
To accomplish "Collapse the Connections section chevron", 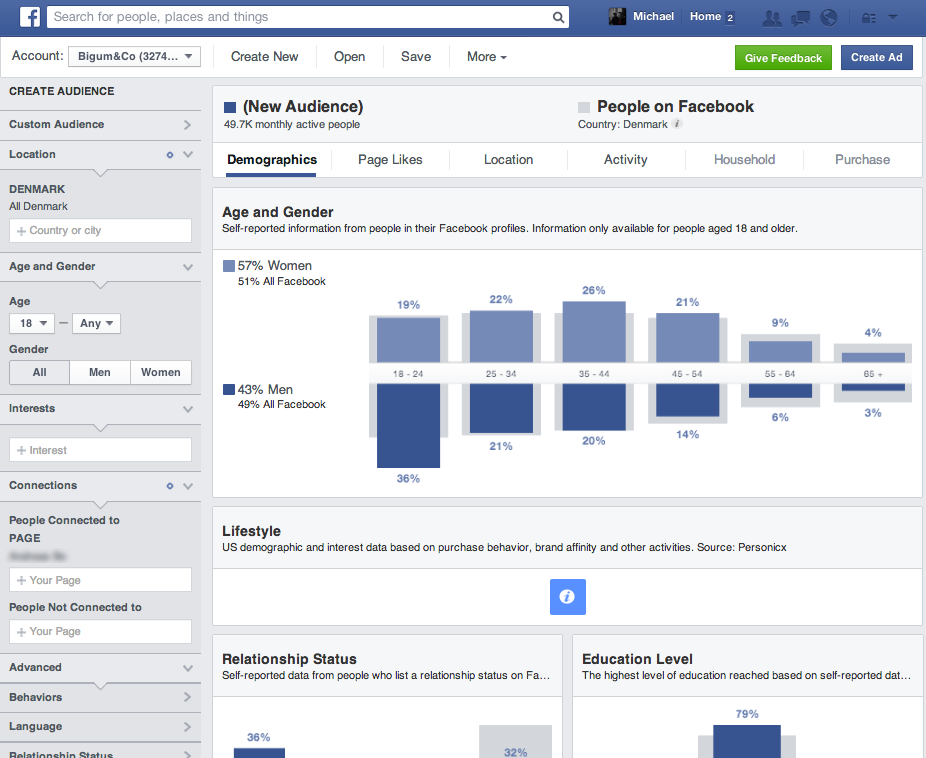I will point(188,486).
